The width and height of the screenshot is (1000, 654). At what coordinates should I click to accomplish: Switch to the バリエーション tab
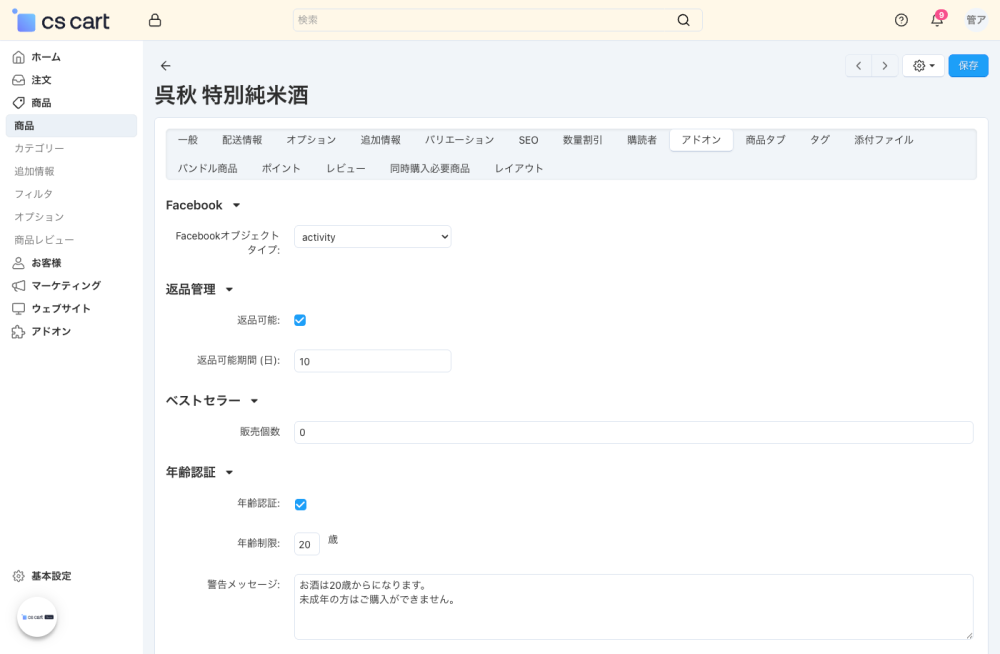click(459, 140)
